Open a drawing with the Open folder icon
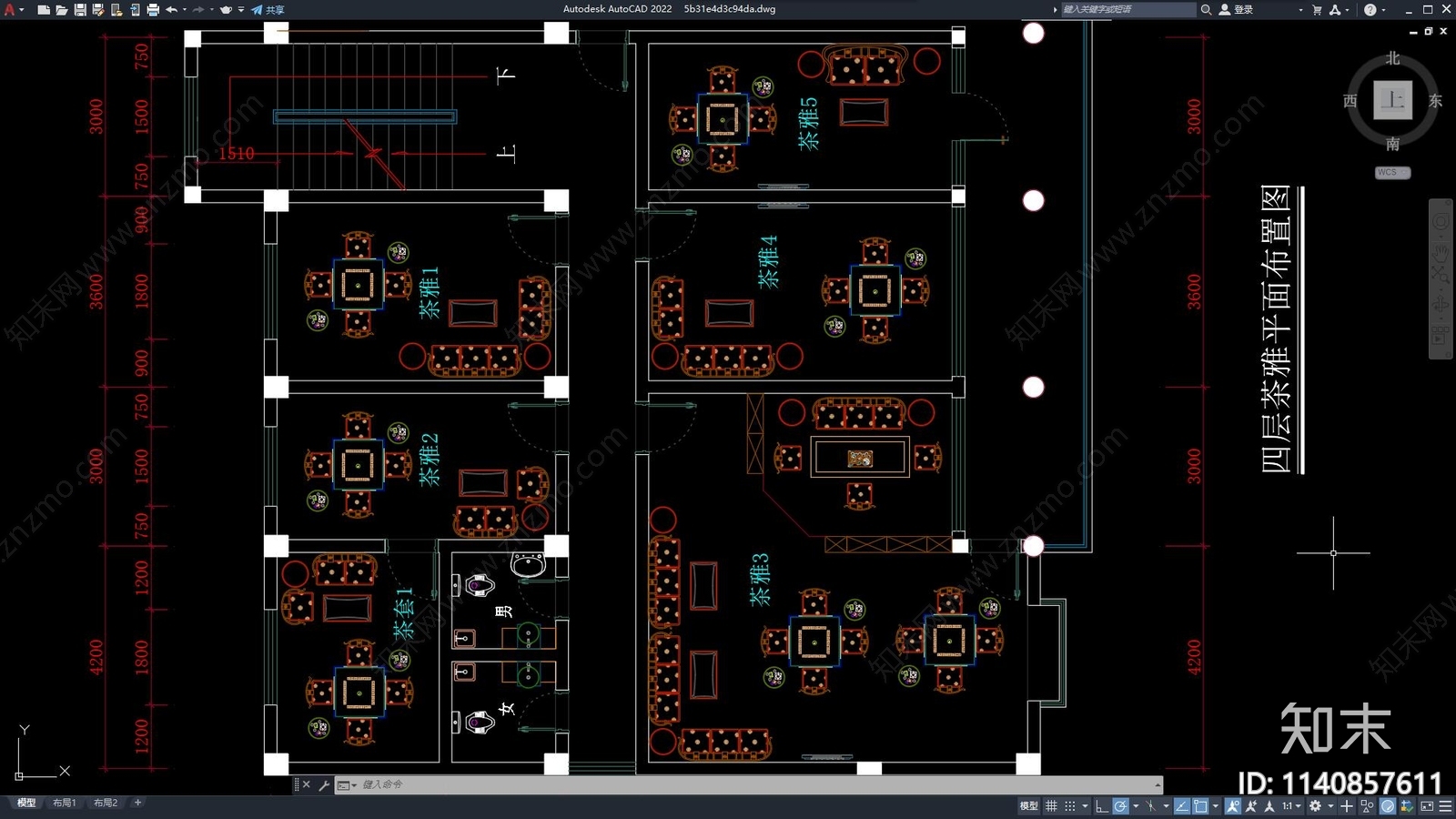1456x819 pixels. [x=62, y=9]
